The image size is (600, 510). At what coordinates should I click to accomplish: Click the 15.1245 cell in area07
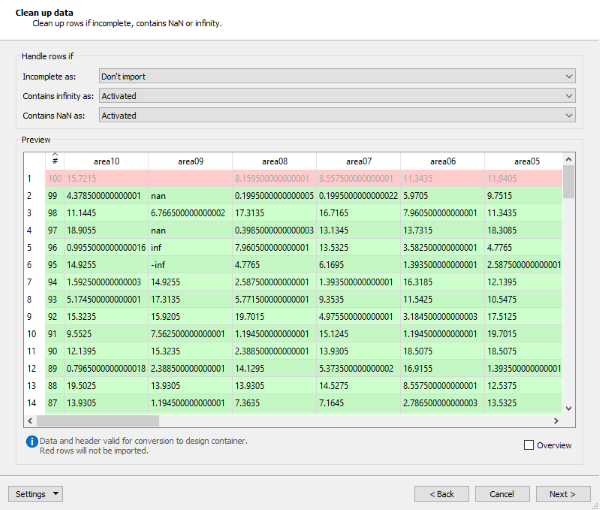[359, 334]
